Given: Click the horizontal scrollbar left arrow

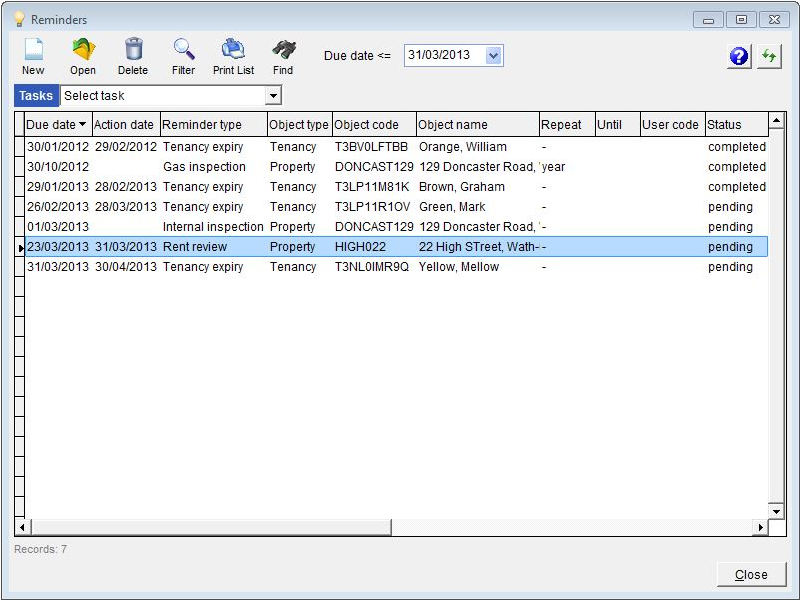Looking at the screenshot, I should [22, 527].
